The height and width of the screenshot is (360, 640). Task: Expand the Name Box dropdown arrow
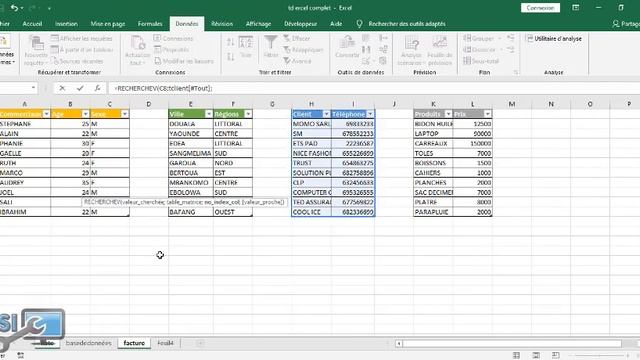(33, 88)
